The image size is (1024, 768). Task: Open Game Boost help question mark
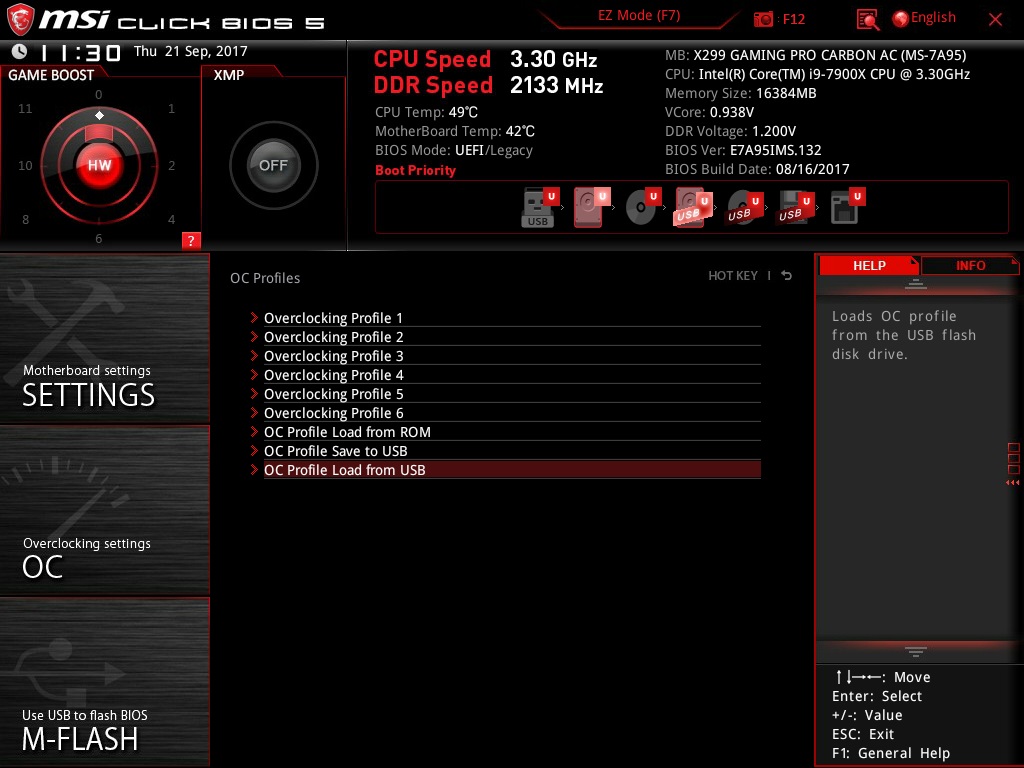coord(191,240)
